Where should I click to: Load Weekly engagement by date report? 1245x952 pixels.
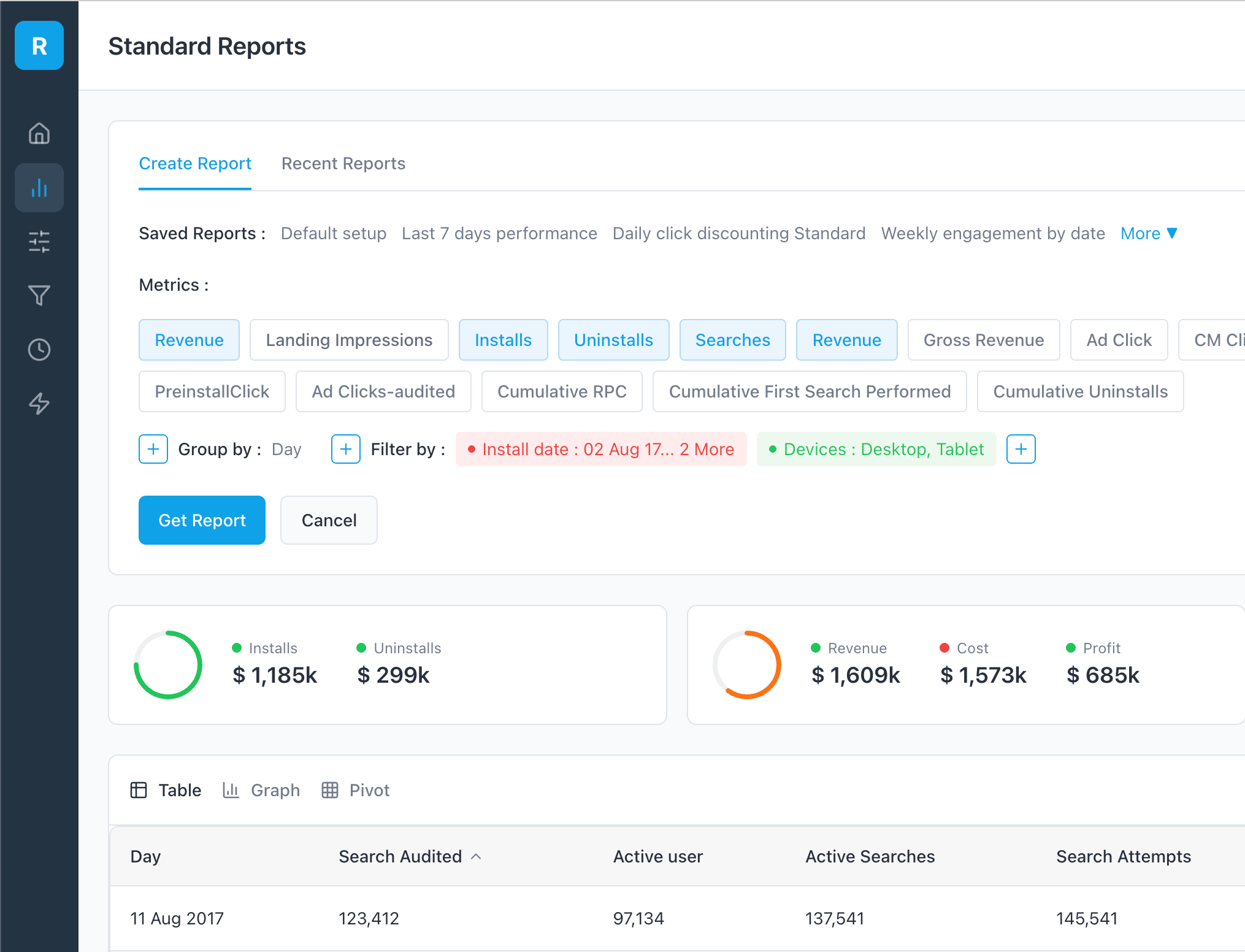click(993, 233)
